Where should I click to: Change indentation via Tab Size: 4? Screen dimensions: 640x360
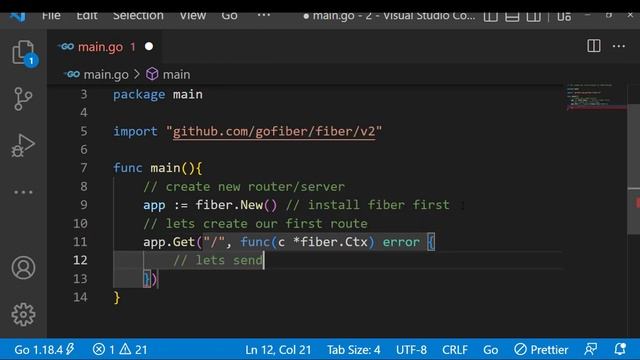click(353, 350)
